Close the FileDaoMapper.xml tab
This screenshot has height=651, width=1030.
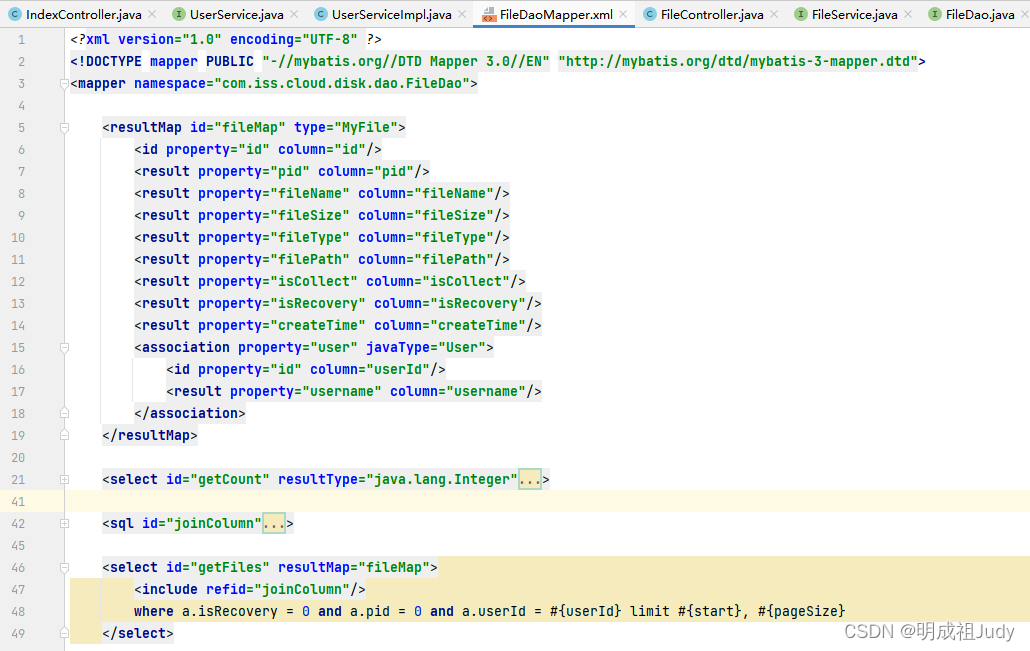pos(624,15)
